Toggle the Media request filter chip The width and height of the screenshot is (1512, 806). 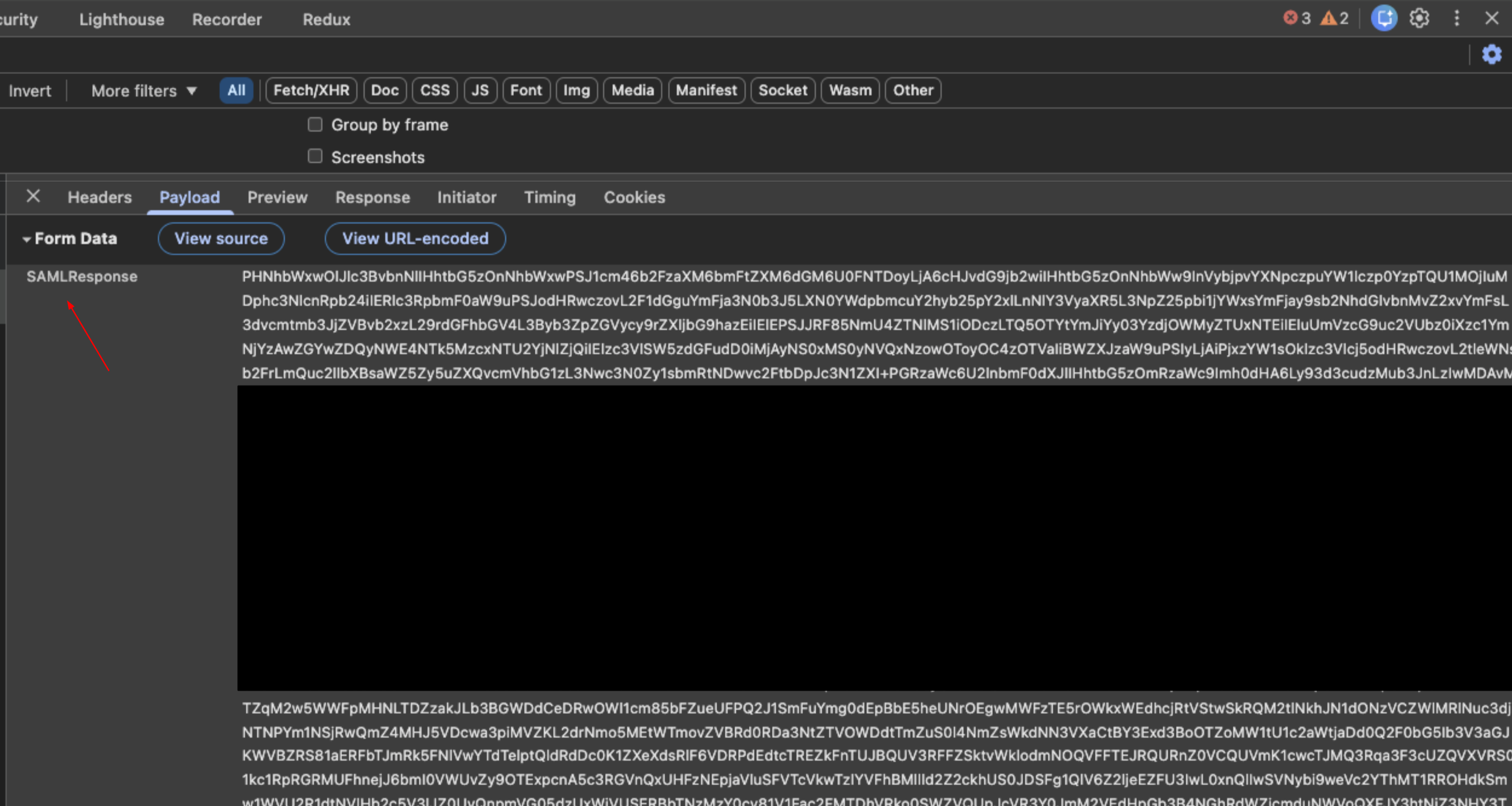pos(632,90)
